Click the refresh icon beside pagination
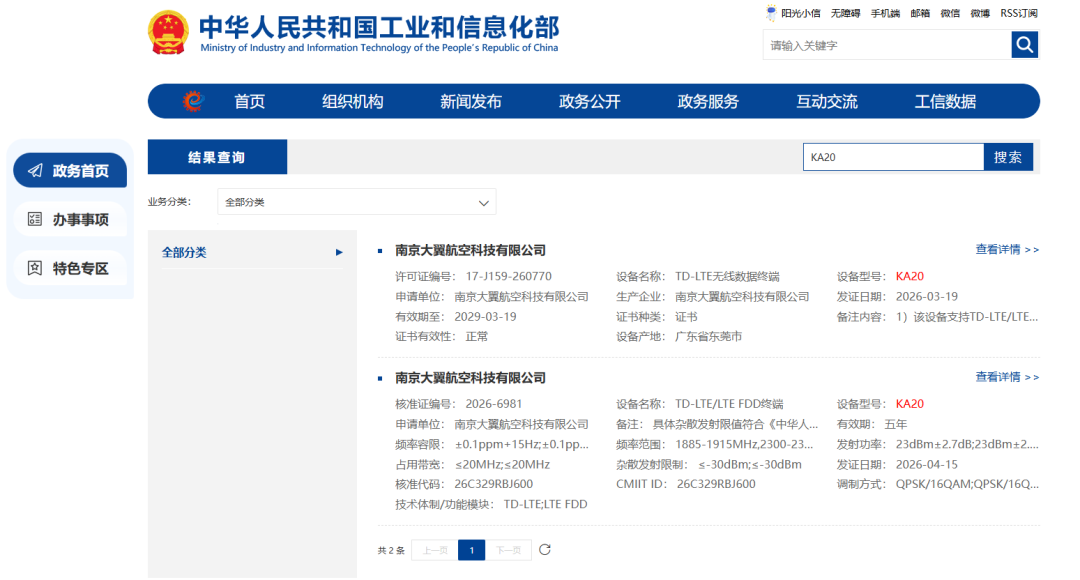 tap(545, 549)
